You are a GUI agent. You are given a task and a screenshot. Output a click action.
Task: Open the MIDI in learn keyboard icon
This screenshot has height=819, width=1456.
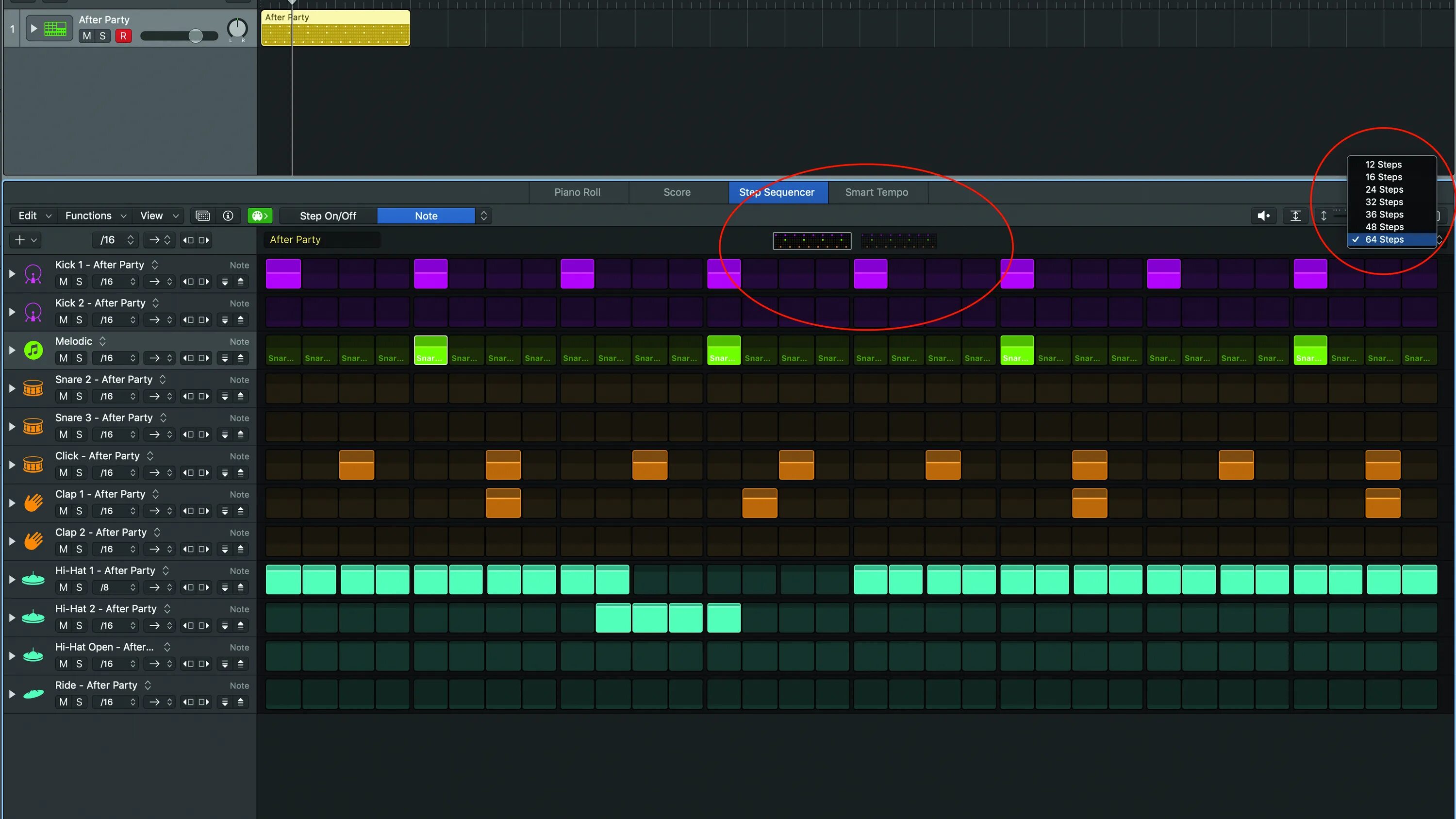click(202, 216)
